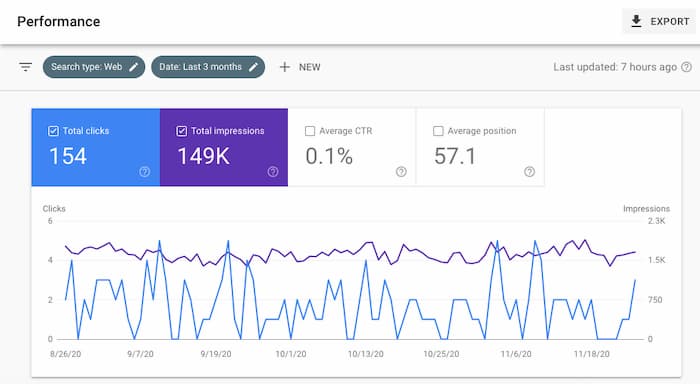Open help icon on Average CTR card

point(401,171)
